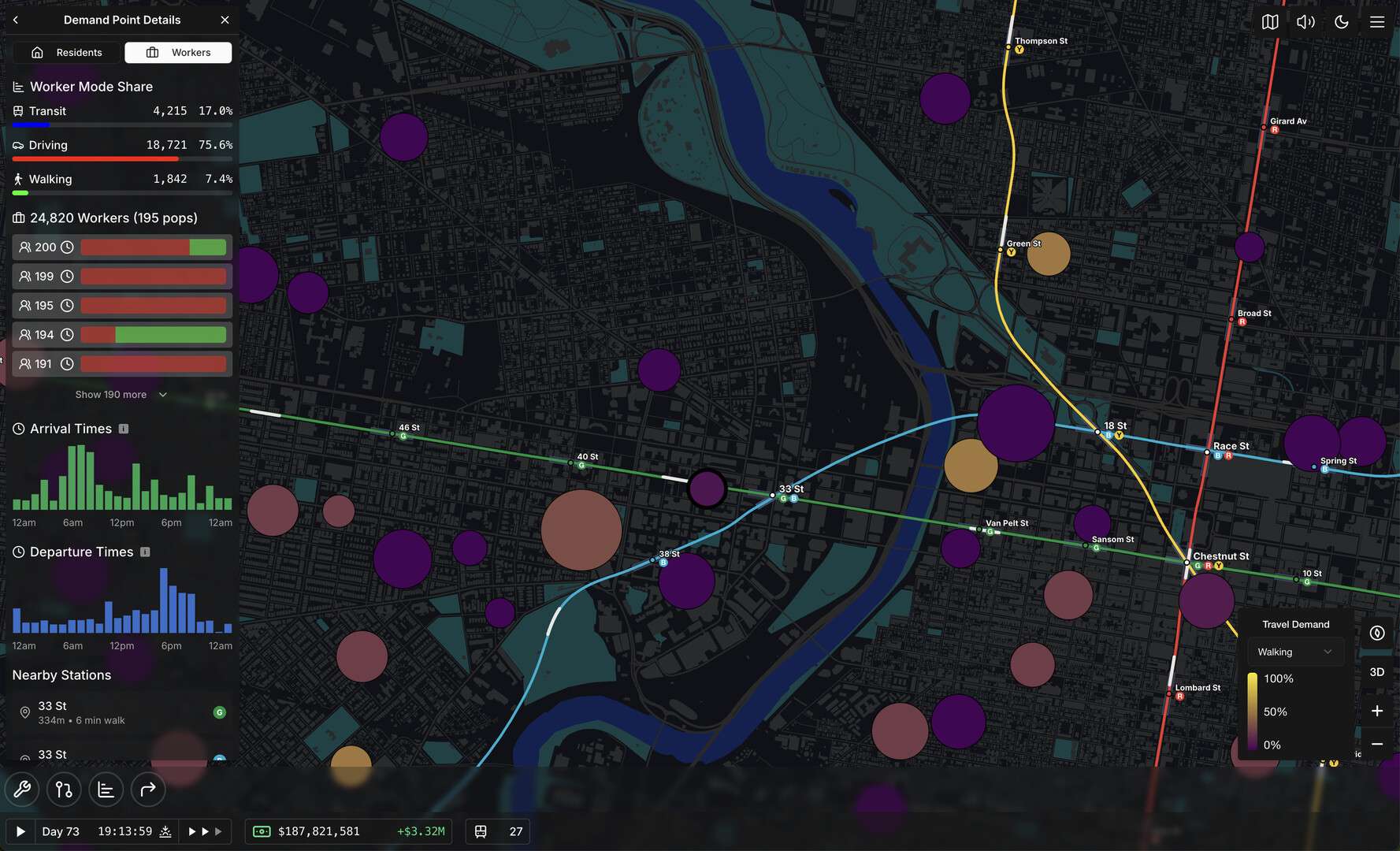Click play to resume simulation
1400x851 pixels.
click(x=20, y=831)
